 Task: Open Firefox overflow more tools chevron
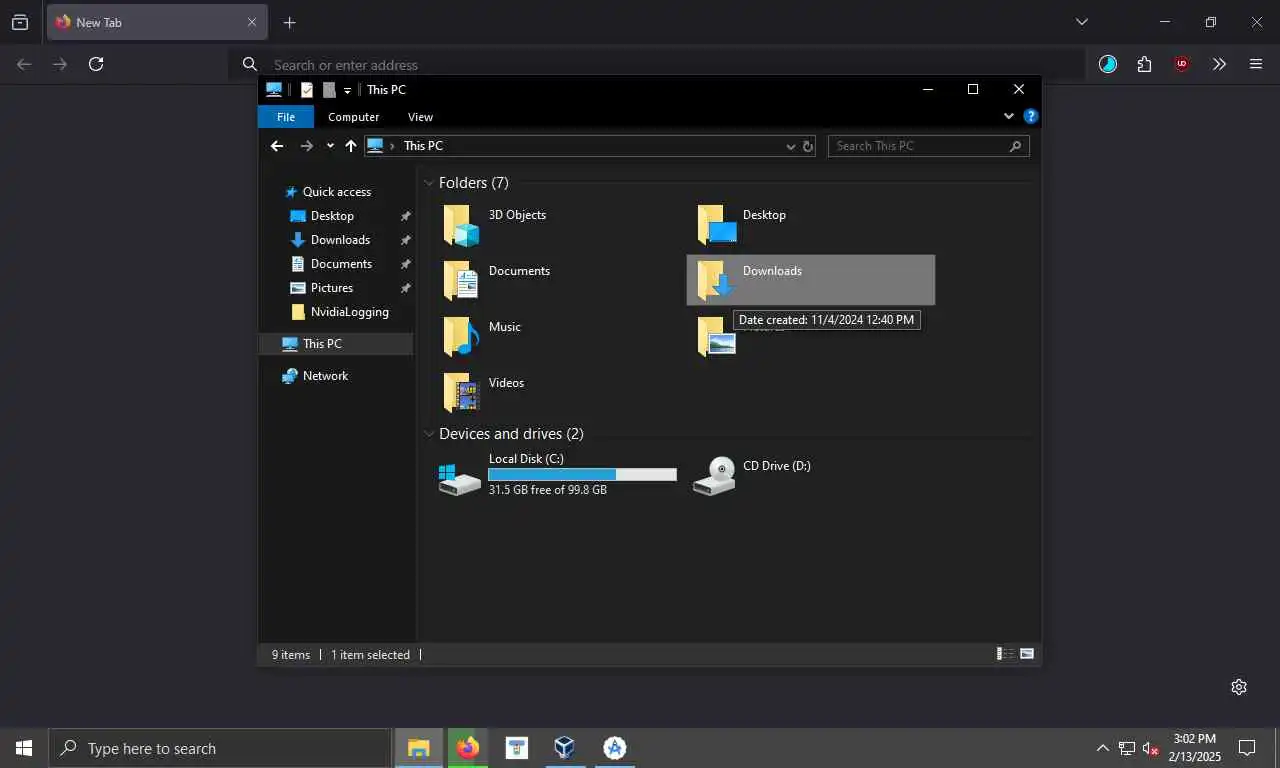1219,64
